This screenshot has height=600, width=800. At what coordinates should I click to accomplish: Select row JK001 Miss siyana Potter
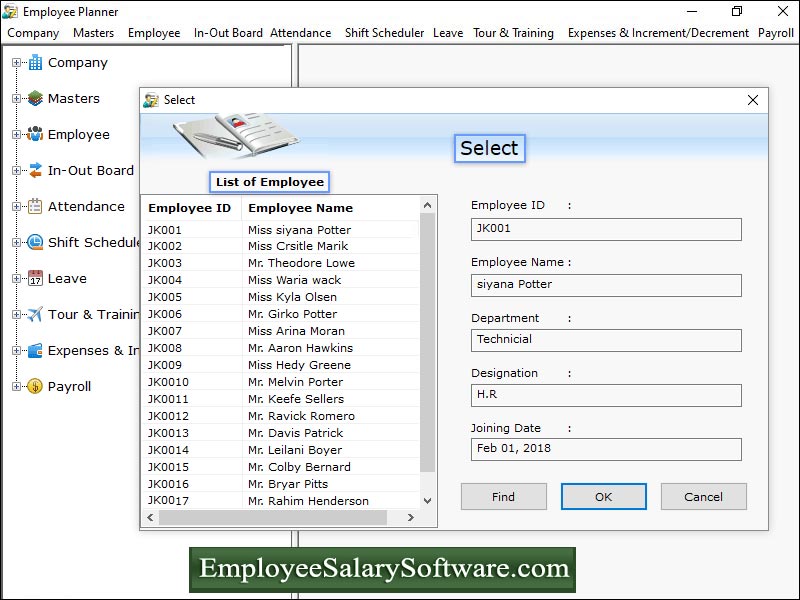281,230
